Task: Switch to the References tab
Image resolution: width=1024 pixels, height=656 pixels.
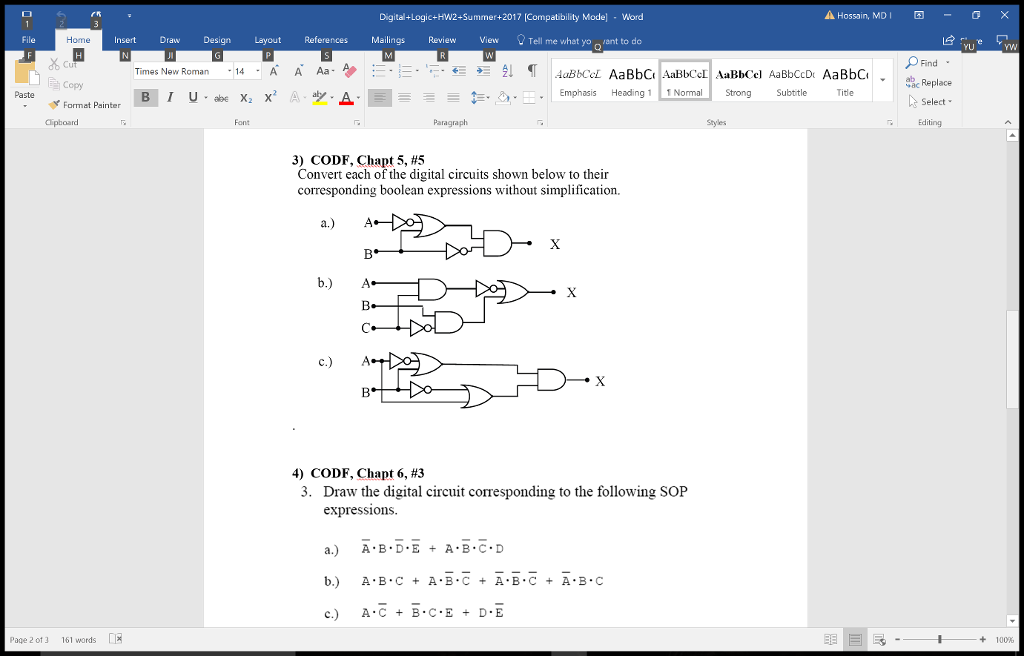Action: 326,41
